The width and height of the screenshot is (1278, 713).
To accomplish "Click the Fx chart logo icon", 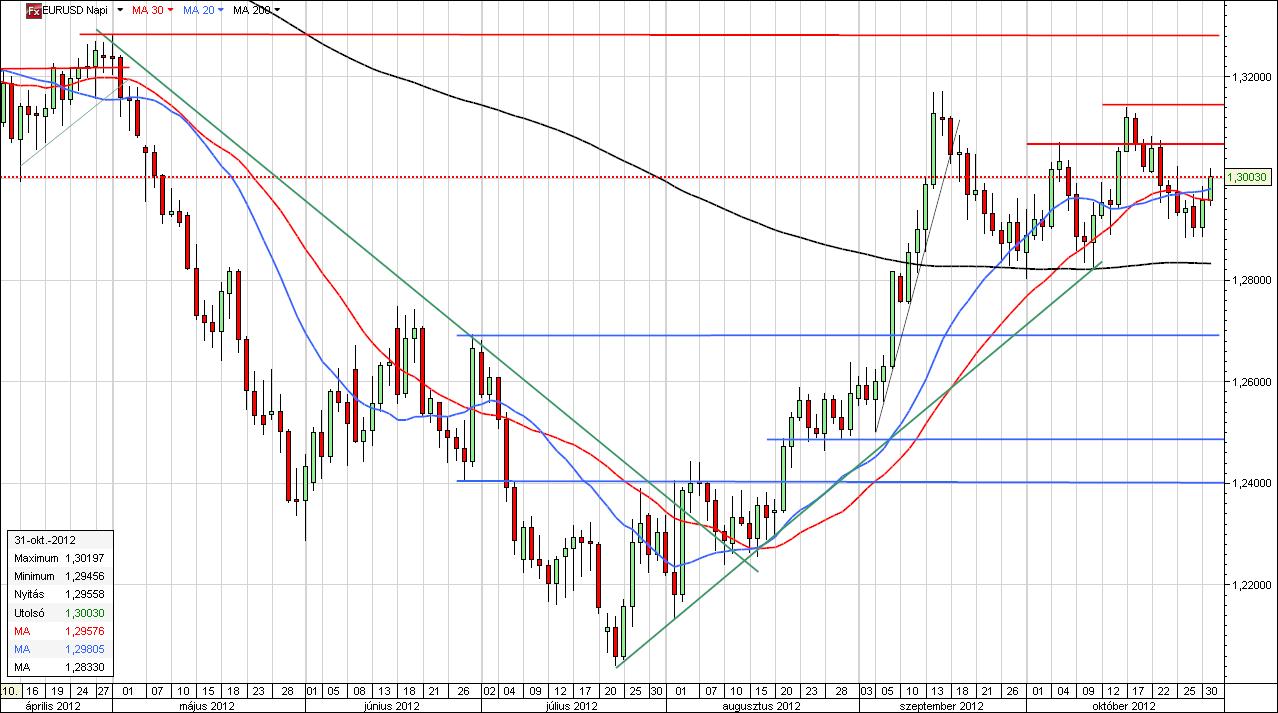I will pyautogui.click(x=32, y=10).
